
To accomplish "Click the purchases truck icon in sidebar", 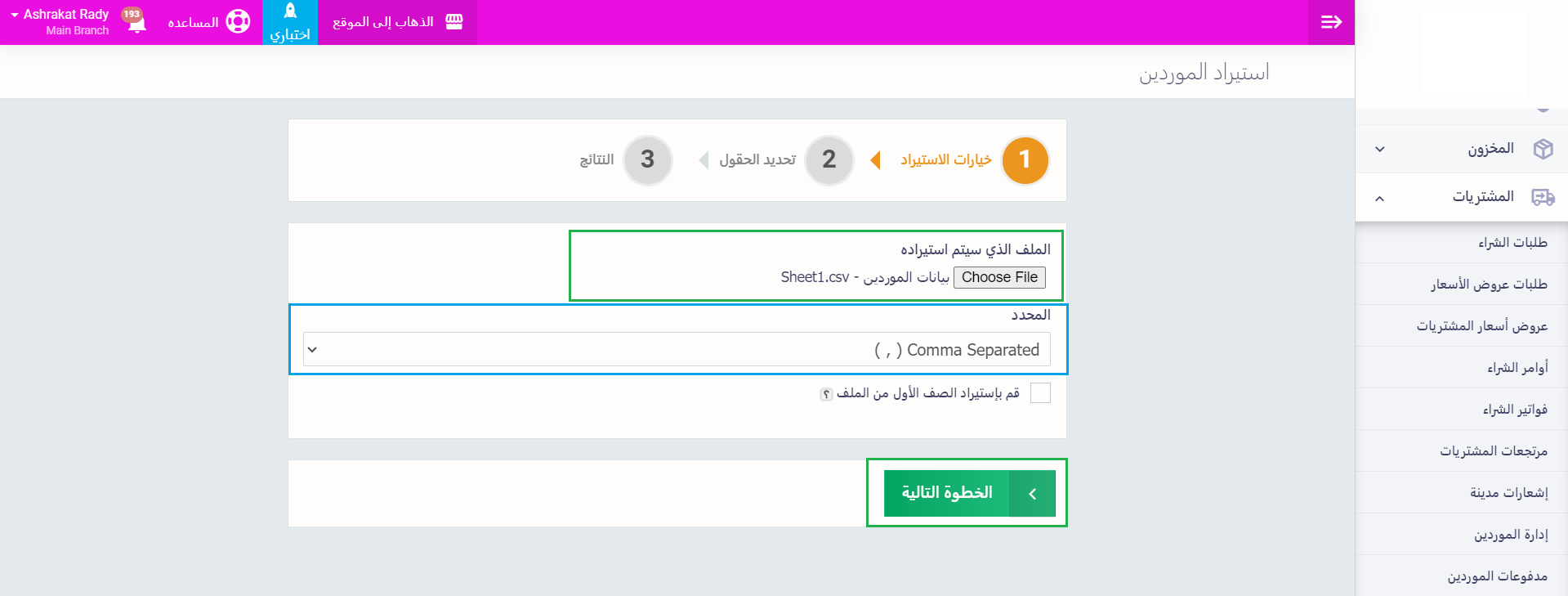I will (x=1543, y=197).
